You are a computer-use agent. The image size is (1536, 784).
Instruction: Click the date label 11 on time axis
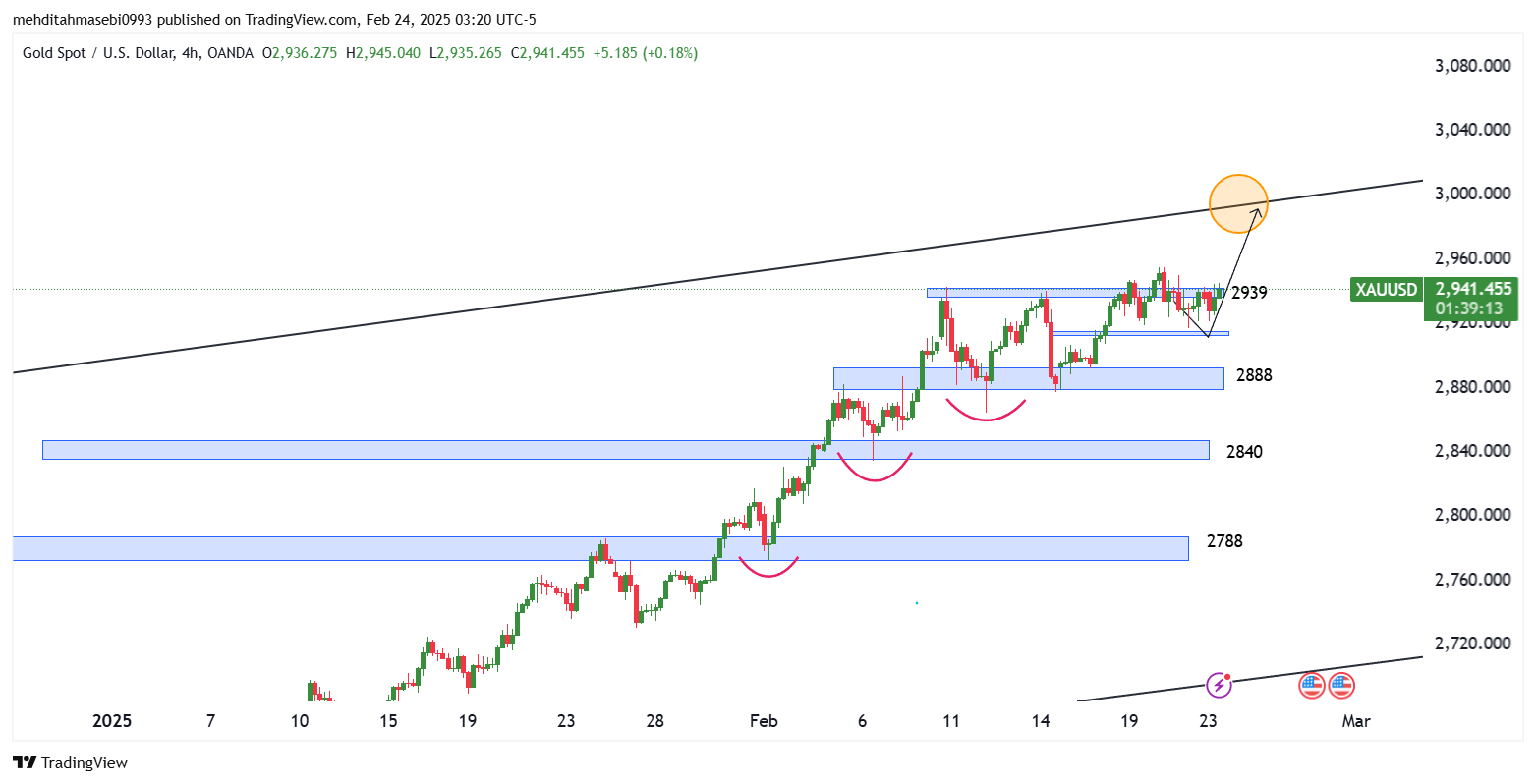(950, 721)
